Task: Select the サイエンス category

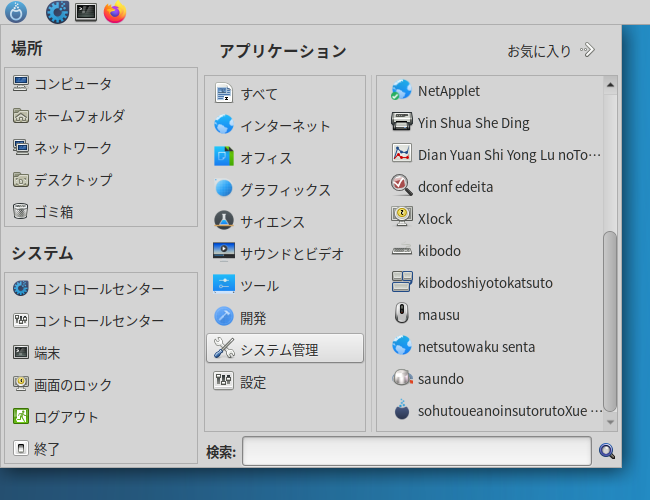Action: [285, 221]
